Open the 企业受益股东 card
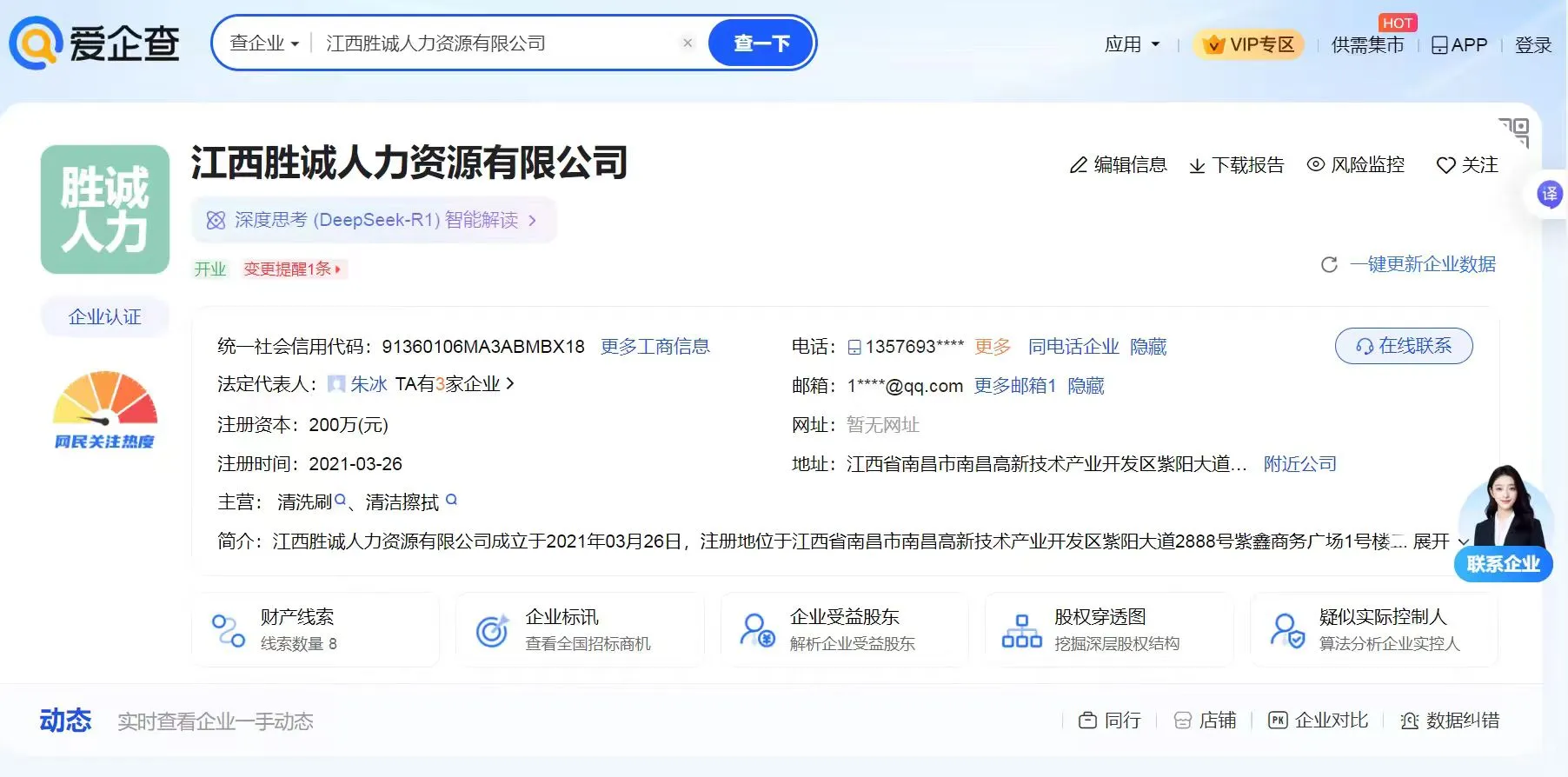1568x777 pixels. pyautogui.click(x=845, y=630)
